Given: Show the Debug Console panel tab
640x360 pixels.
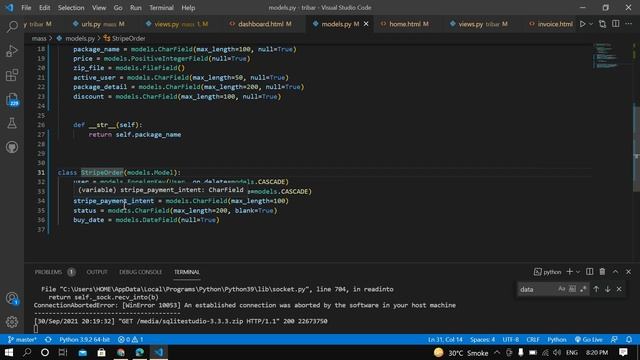Looking at the screenshot, I should pyautogui.click(x=140, y=272).
